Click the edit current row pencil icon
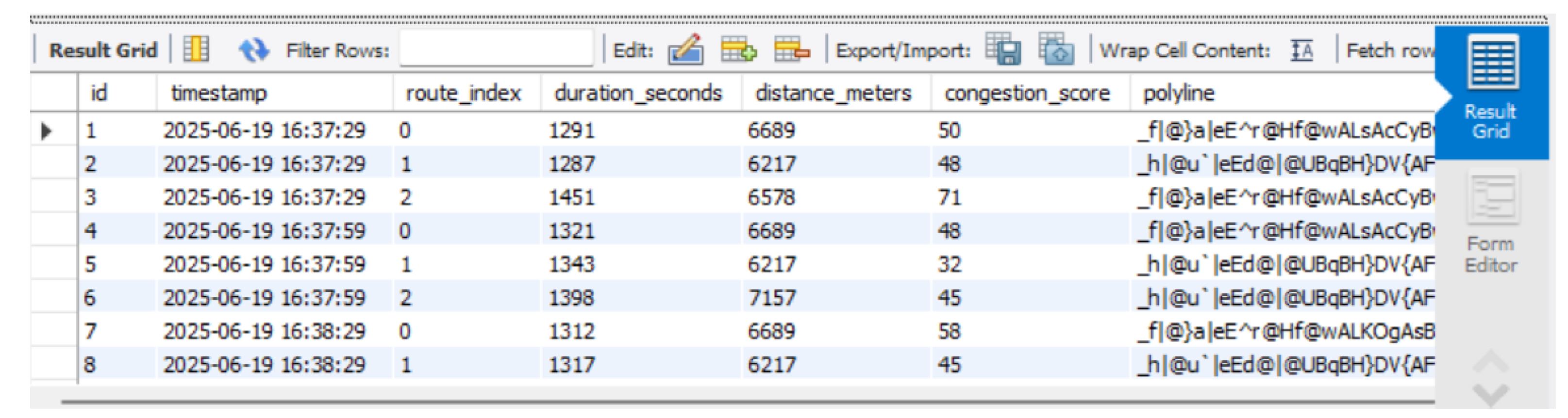The image size is (1568, 418). tap(686, 49)
